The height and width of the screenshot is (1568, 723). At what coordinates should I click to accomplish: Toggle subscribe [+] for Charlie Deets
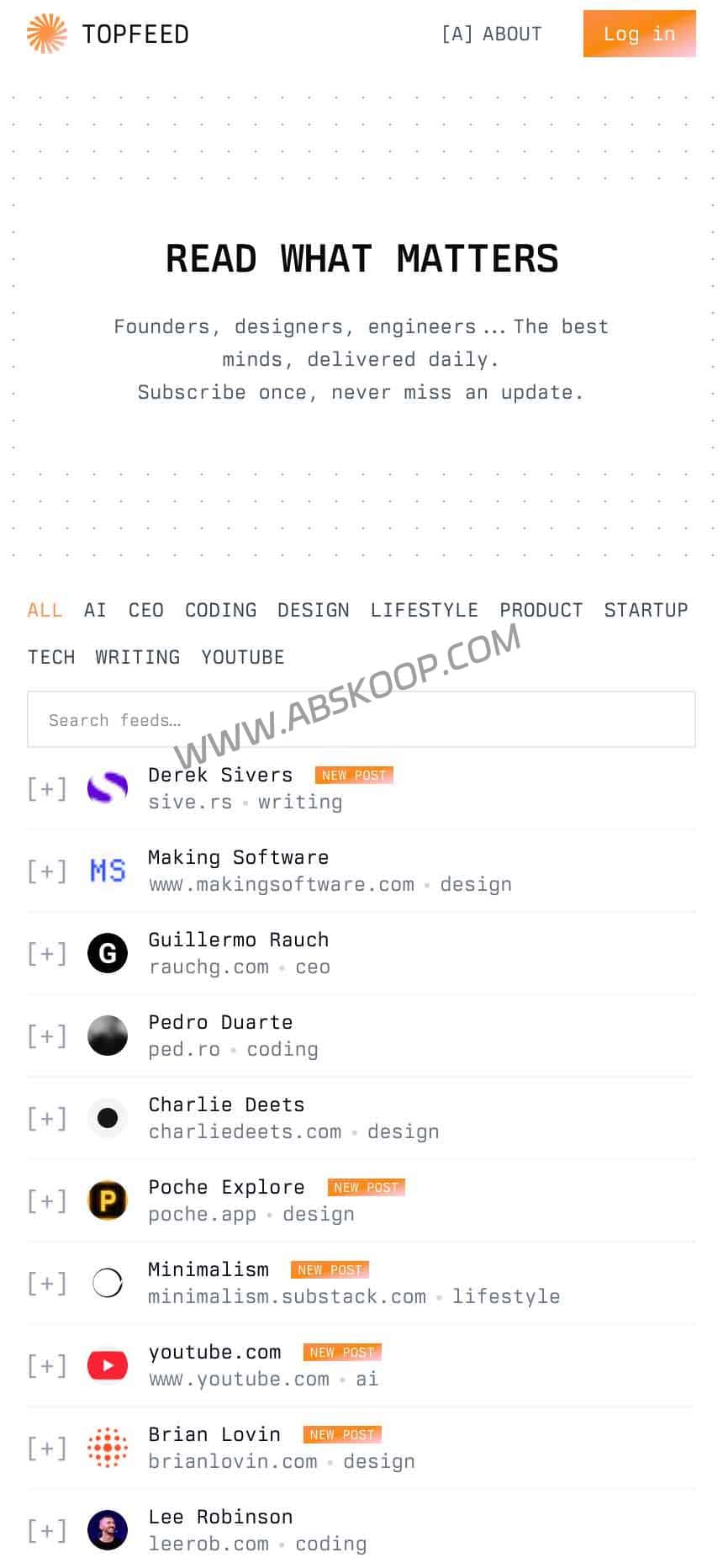(x=47, y=1118)
